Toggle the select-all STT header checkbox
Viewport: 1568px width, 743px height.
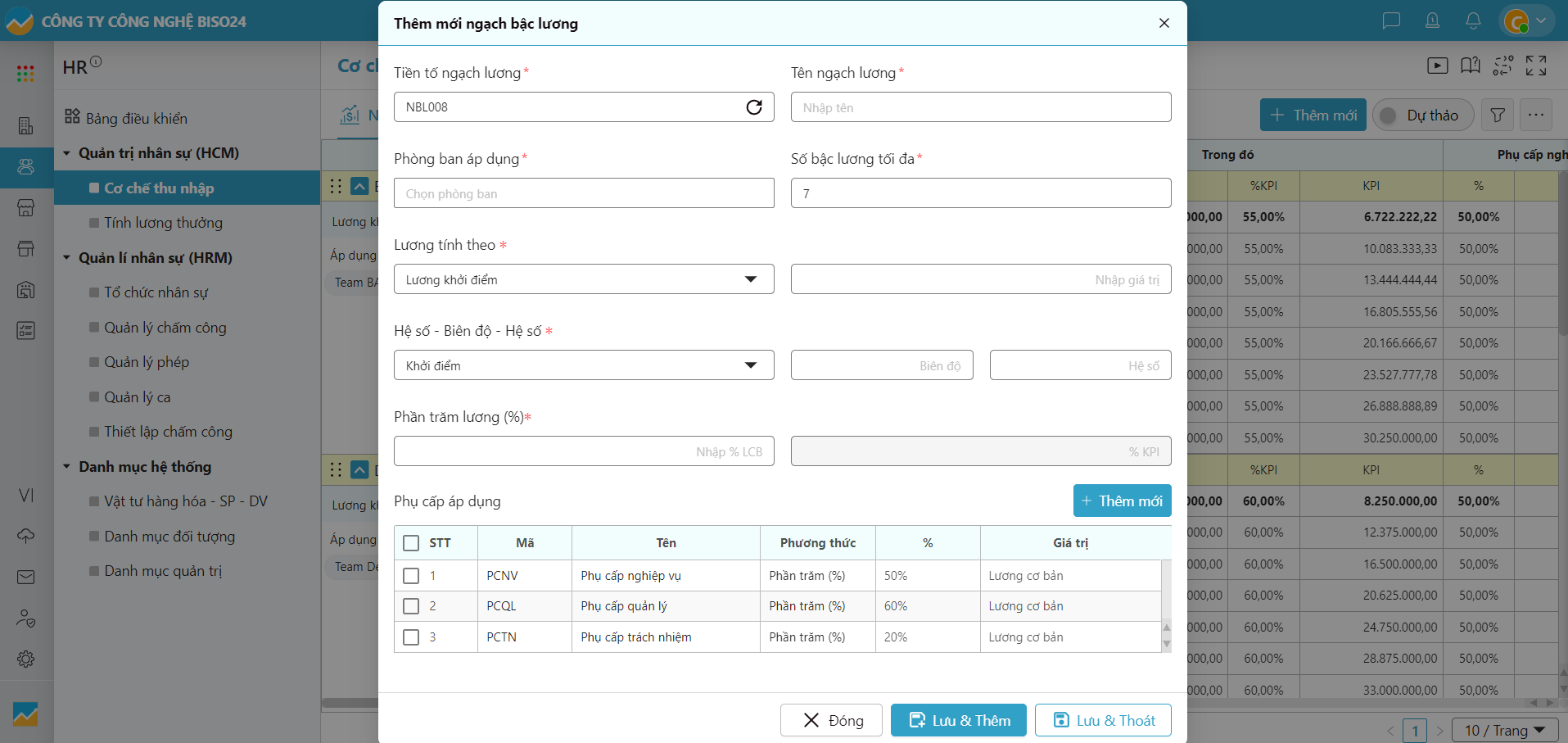pos(411,543)
